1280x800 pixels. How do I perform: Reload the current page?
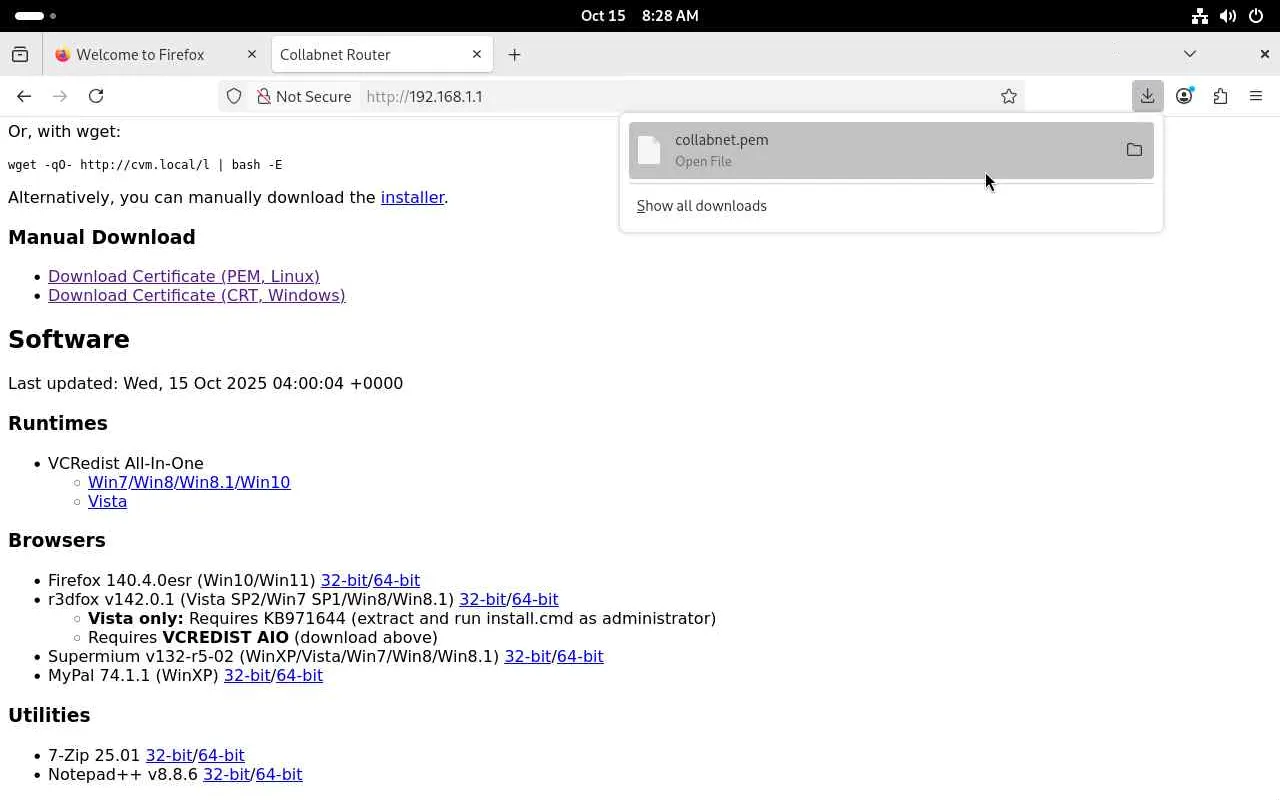pos(96,96)
